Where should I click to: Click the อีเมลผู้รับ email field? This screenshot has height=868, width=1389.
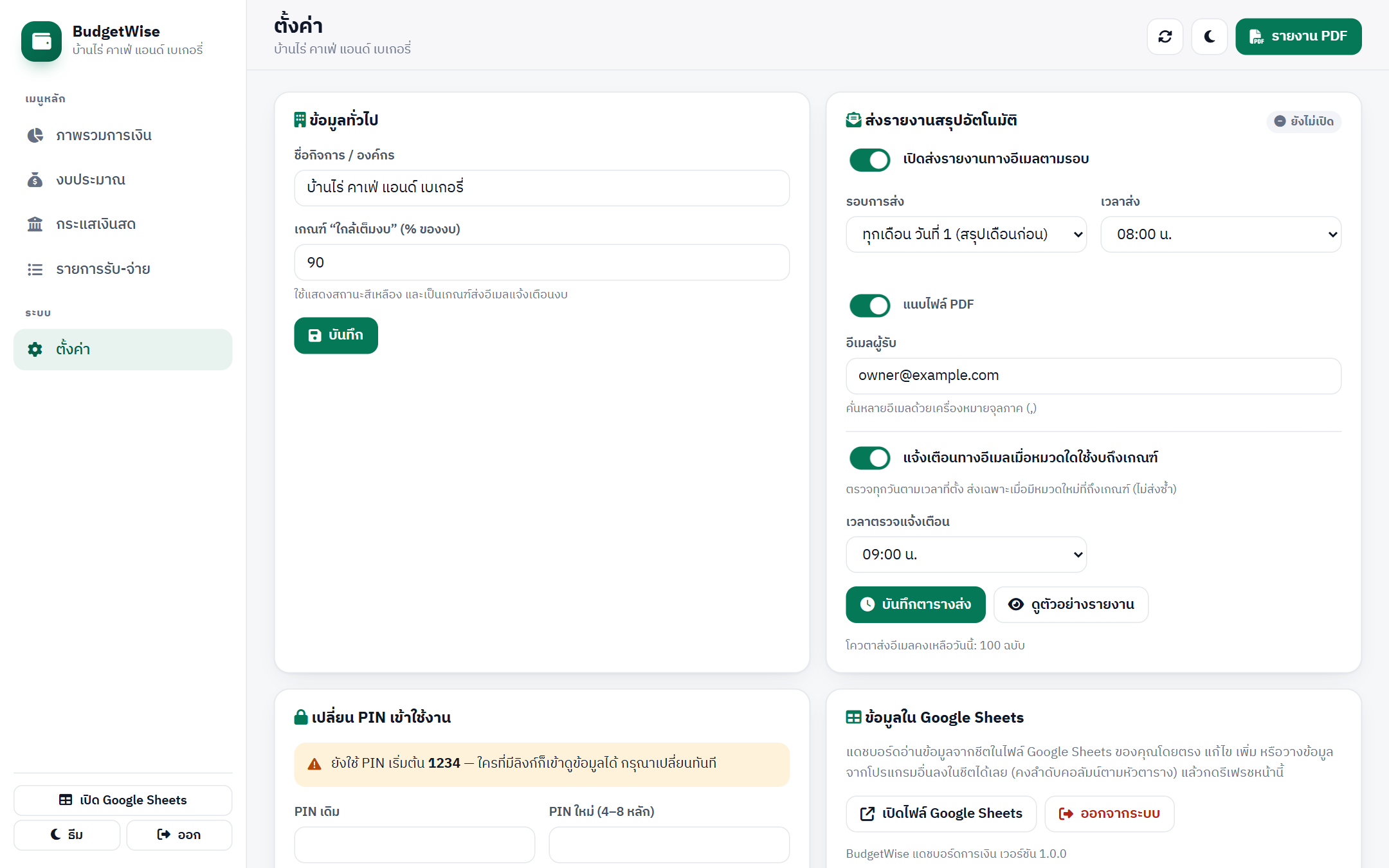tap(1093, 376)
